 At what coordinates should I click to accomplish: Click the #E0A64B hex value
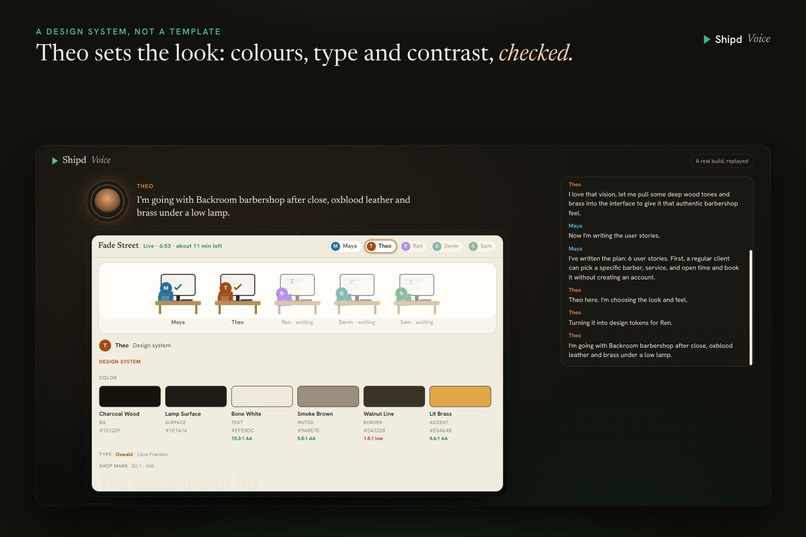[x=441, y=431]
